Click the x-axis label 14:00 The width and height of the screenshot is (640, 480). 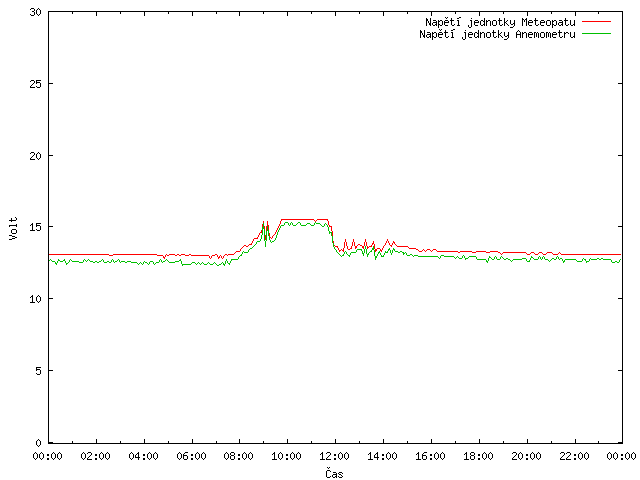point(382,456)
